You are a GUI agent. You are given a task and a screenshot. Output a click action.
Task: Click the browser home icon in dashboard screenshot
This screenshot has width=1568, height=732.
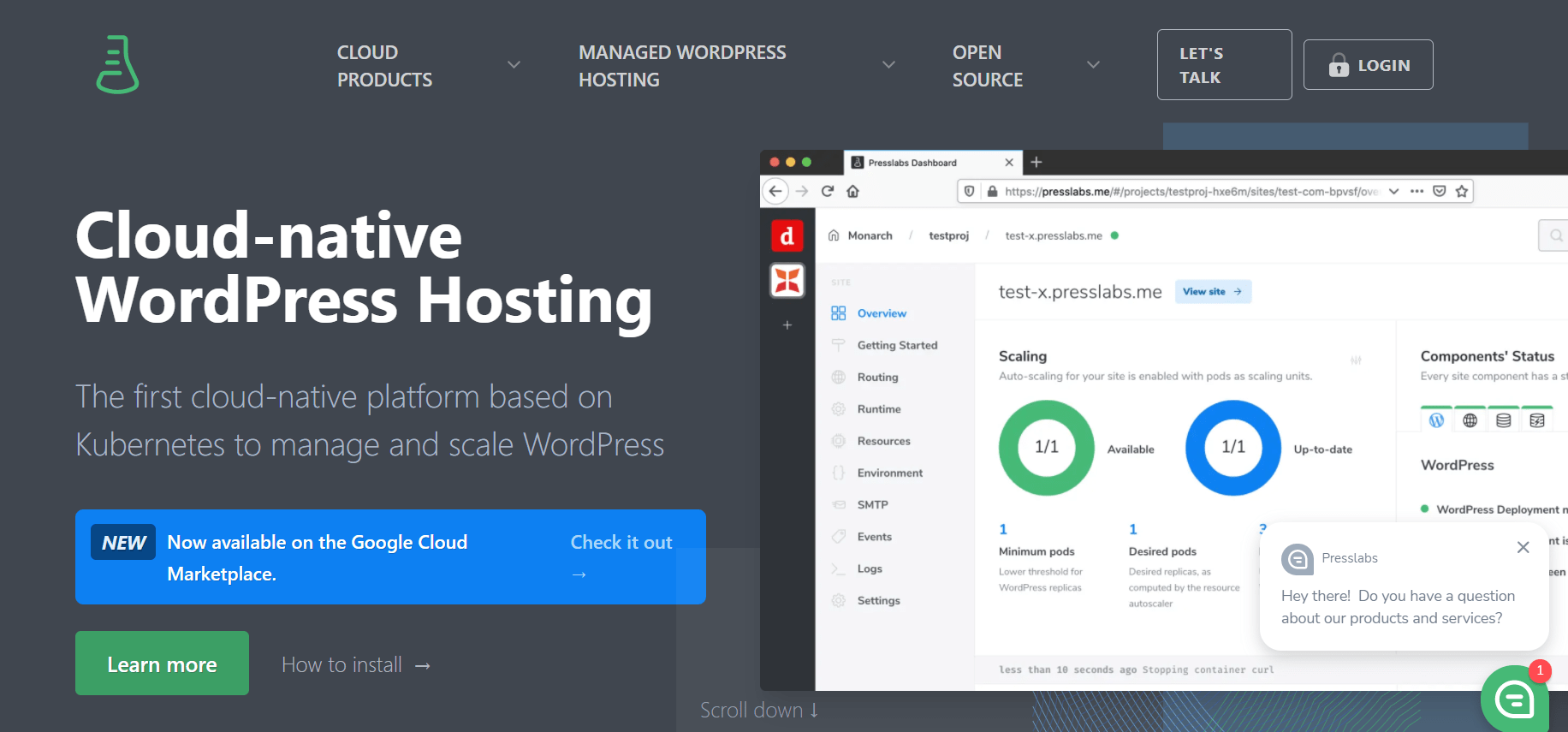click(x=852, y=191)
